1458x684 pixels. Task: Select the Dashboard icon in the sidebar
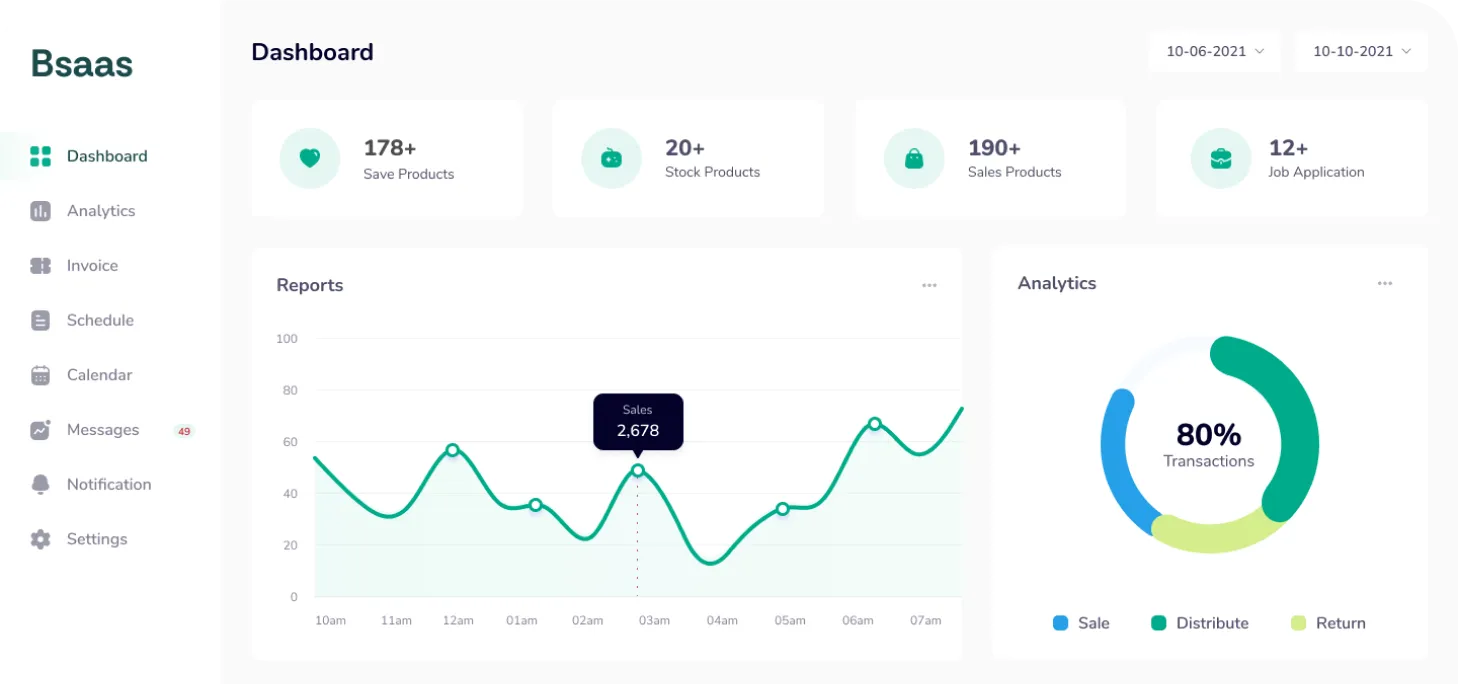[40, 156]
